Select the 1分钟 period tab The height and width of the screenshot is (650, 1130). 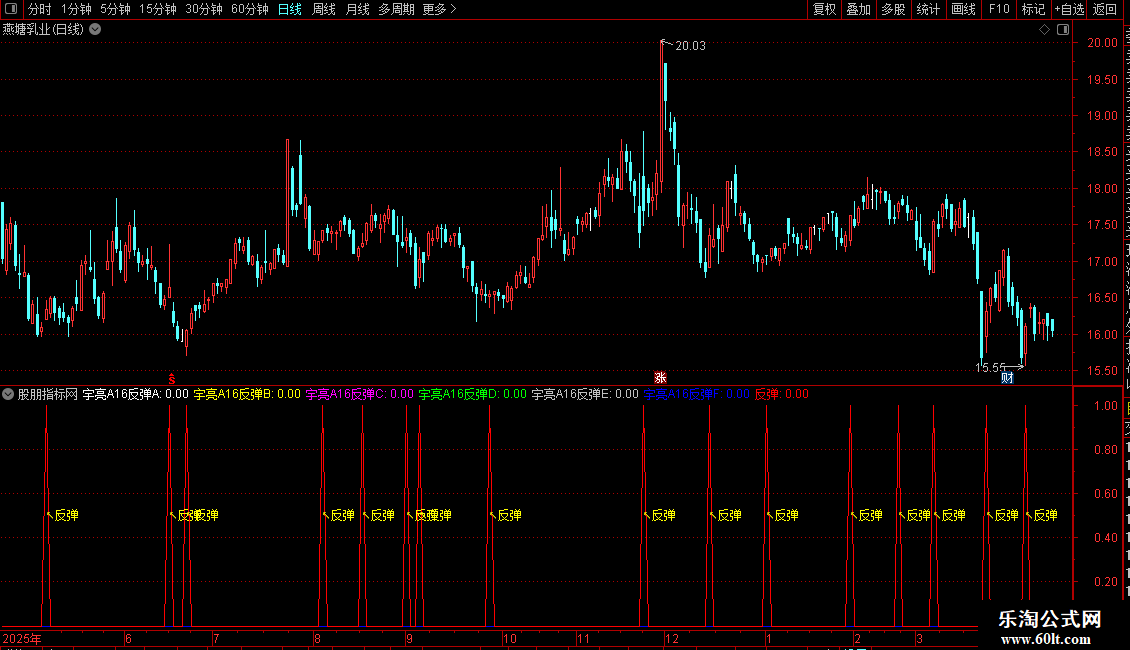click(x=76, y=9)
